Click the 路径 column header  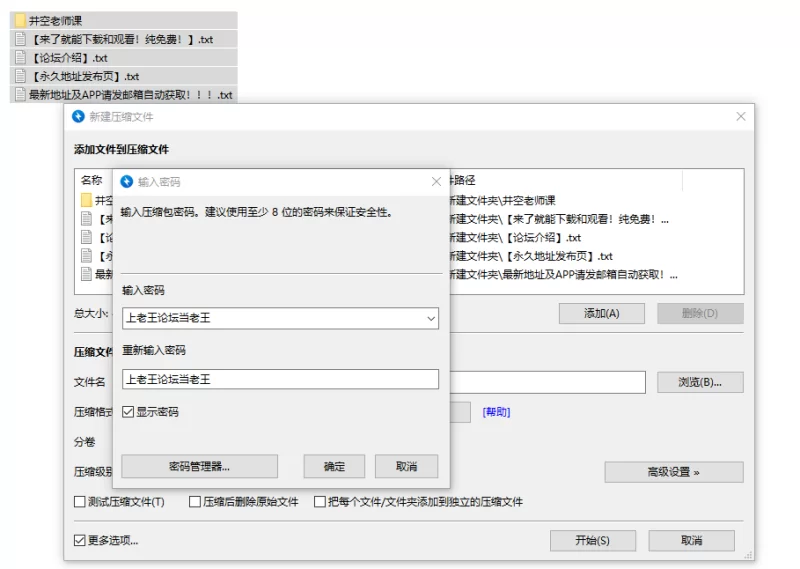(x=463, y=180)
